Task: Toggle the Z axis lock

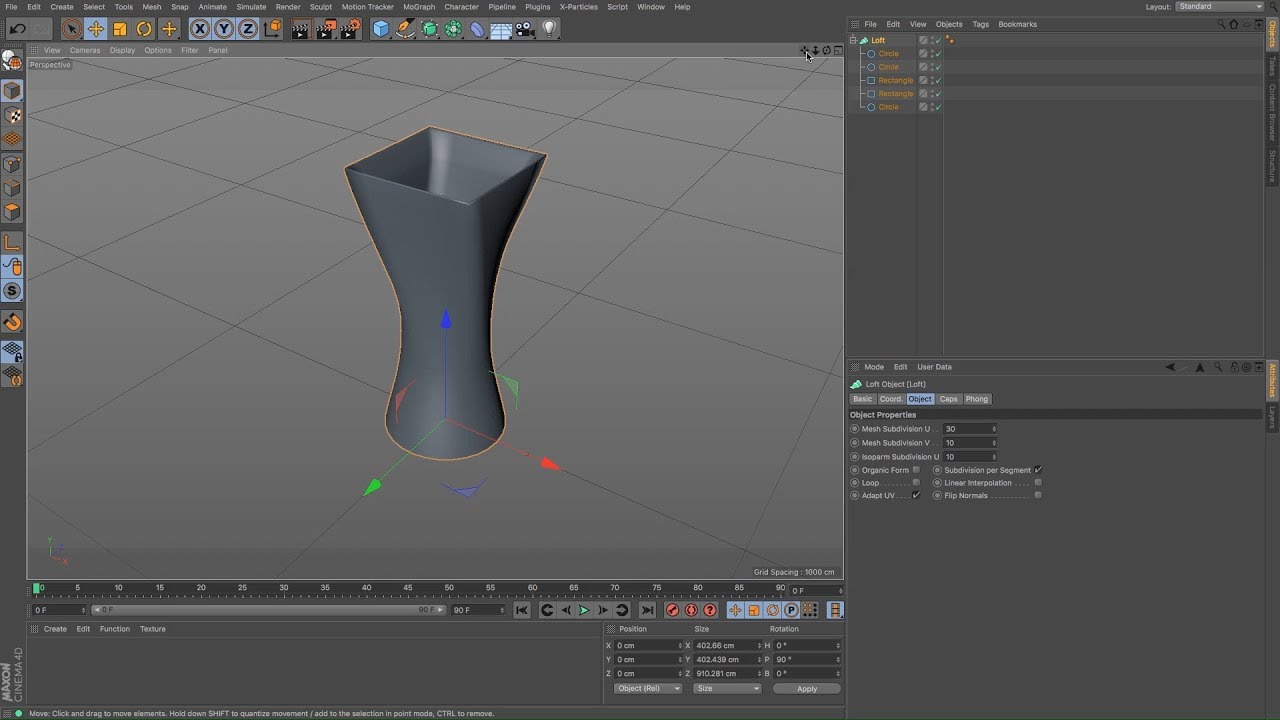Action: pos(248,29)
